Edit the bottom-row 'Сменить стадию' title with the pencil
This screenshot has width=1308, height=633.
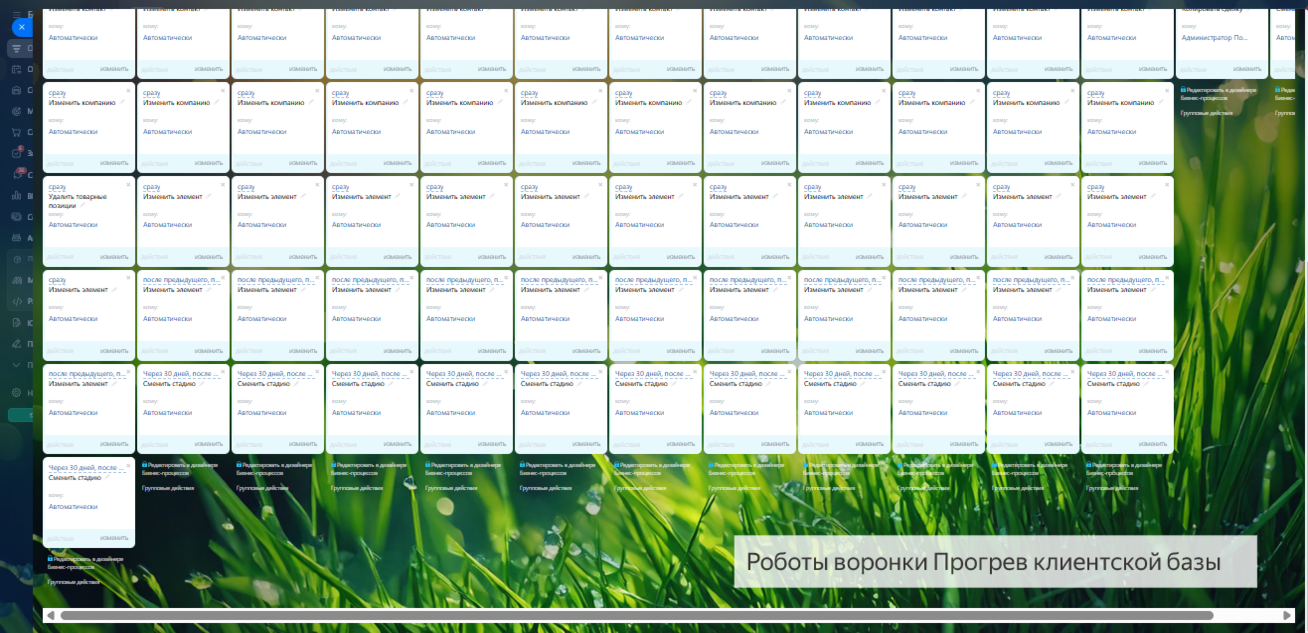[109, 478]
